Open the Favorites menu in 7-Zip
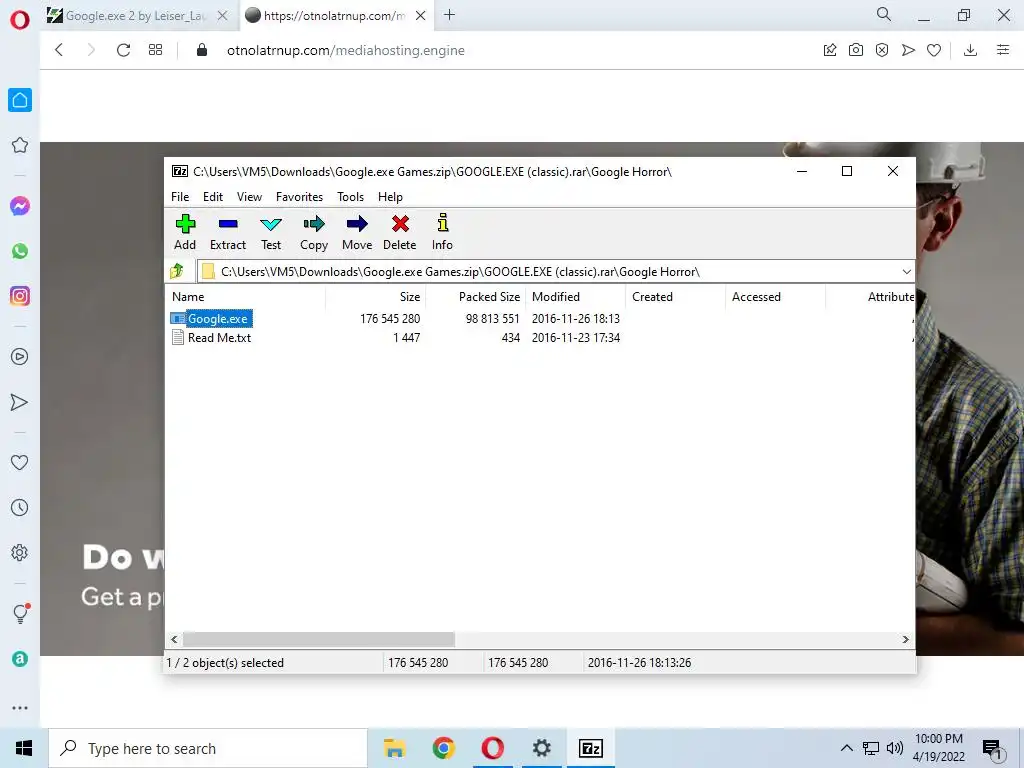This screenshot has width=1024, height=768. (x=299, y=197)
